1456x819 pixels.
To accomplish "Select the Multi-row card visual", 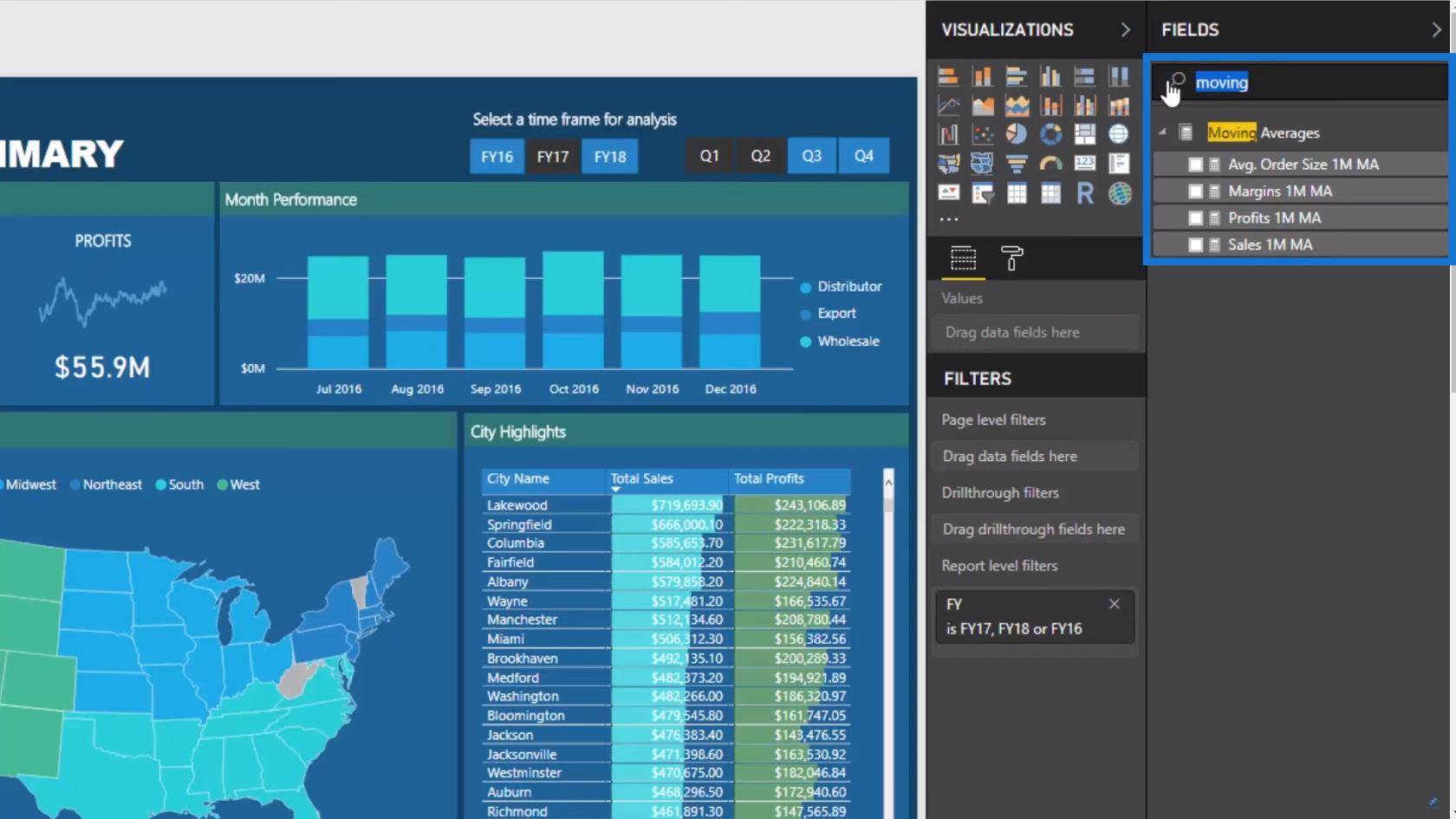I will (1119, 163).
